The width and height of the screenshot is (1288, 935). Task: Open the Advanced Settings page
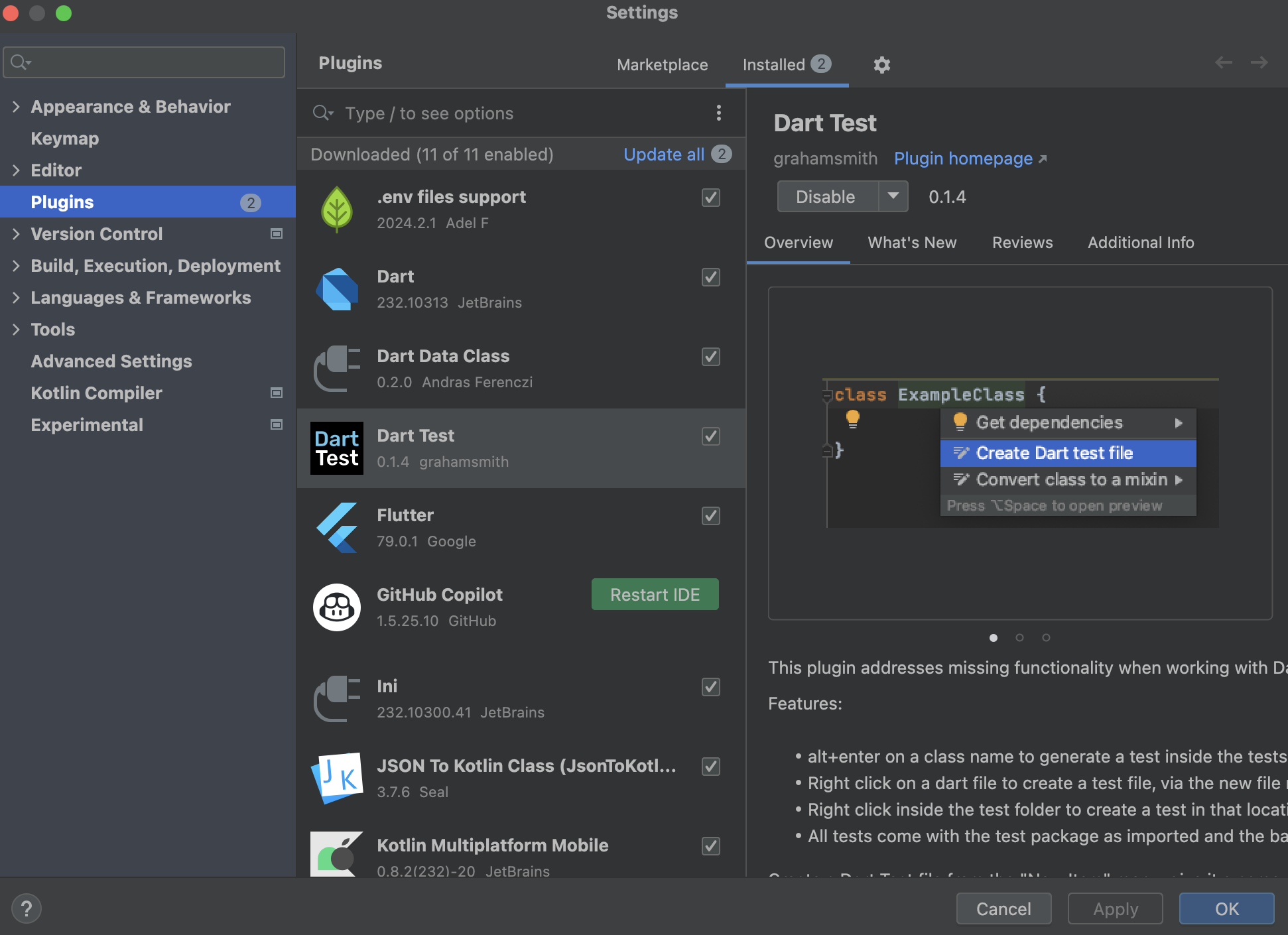(111, 361)
